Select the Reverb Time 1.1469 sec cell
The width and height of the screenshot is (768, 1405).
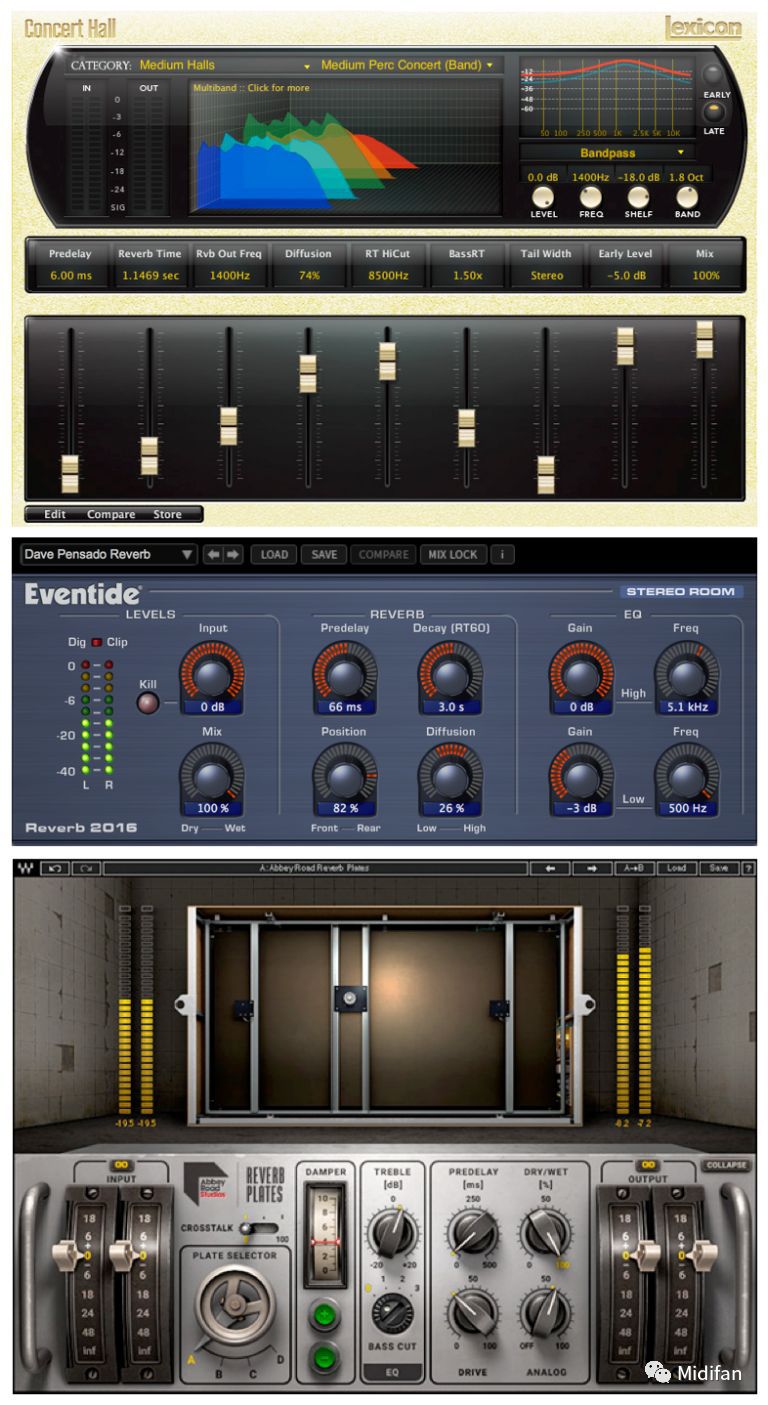point(150,264)
